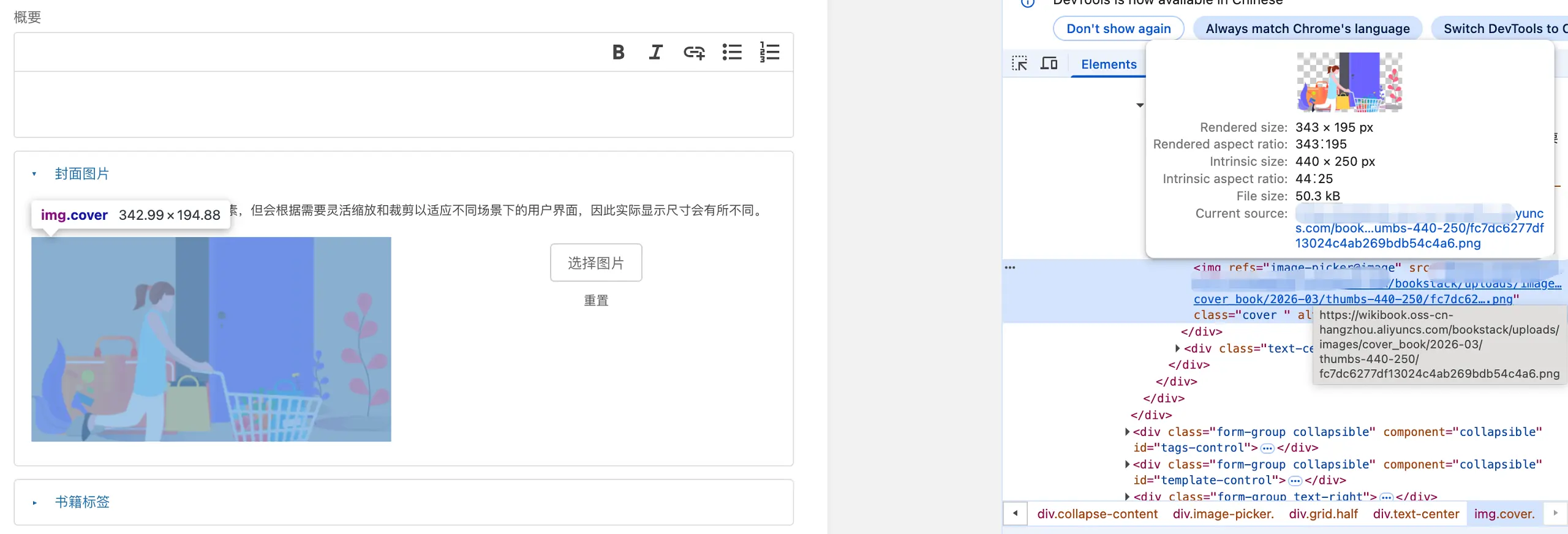This screenshot has height=534, width=1568.
Task: Expand the tags-control div node
Action: click(x=1127, y=432)
